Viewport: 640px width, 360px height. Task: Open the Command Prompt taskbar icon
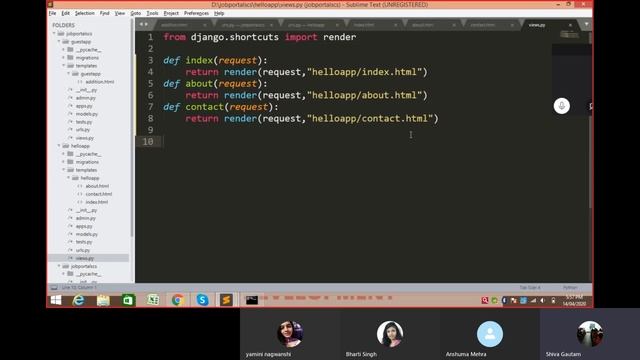(x=252, y=300)
